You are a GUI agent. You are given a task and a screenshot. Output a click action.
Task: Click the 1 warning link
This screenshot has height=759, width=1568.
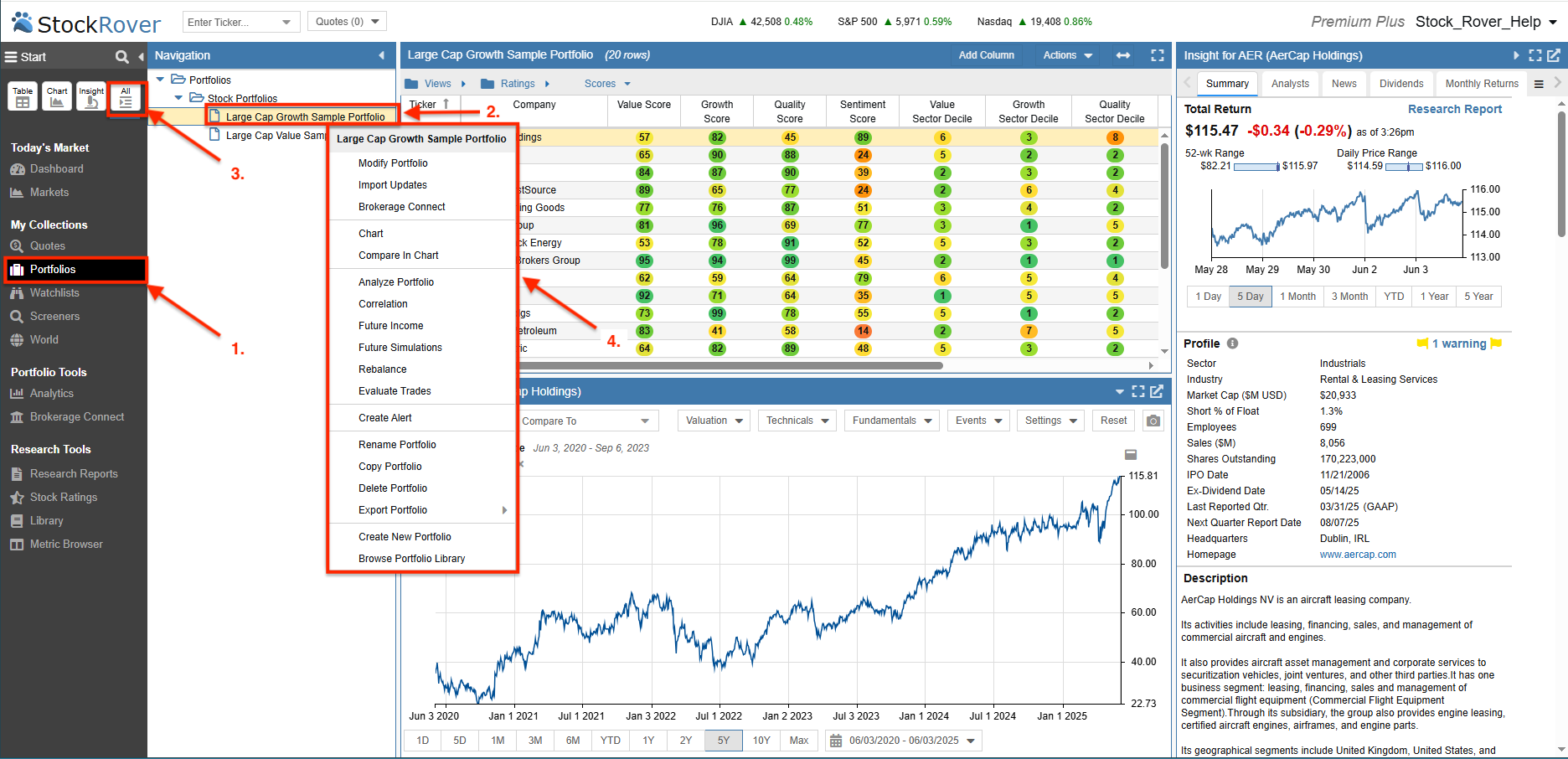pos(1458,343)
